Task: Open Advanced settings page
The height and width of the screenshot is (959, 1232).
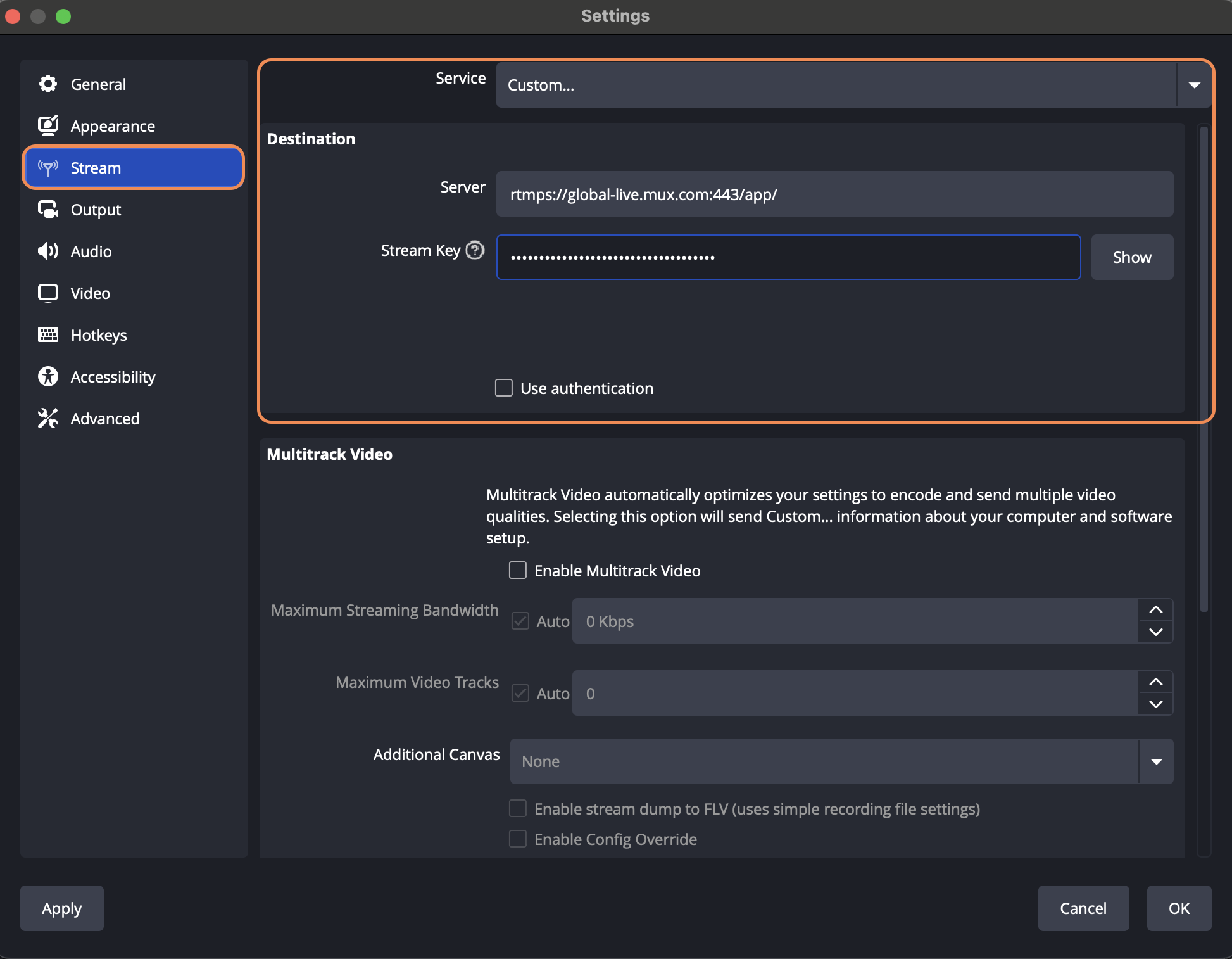Action: pos(134,419)
